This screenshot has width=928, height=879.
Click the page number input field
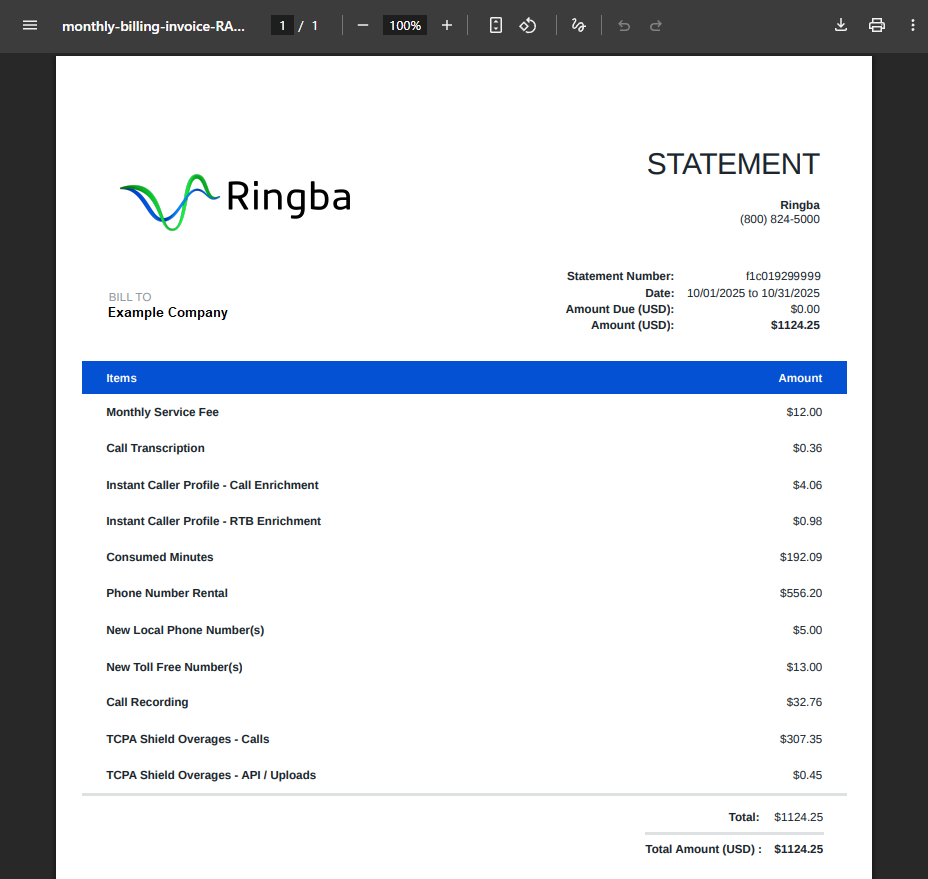[282, 25]
